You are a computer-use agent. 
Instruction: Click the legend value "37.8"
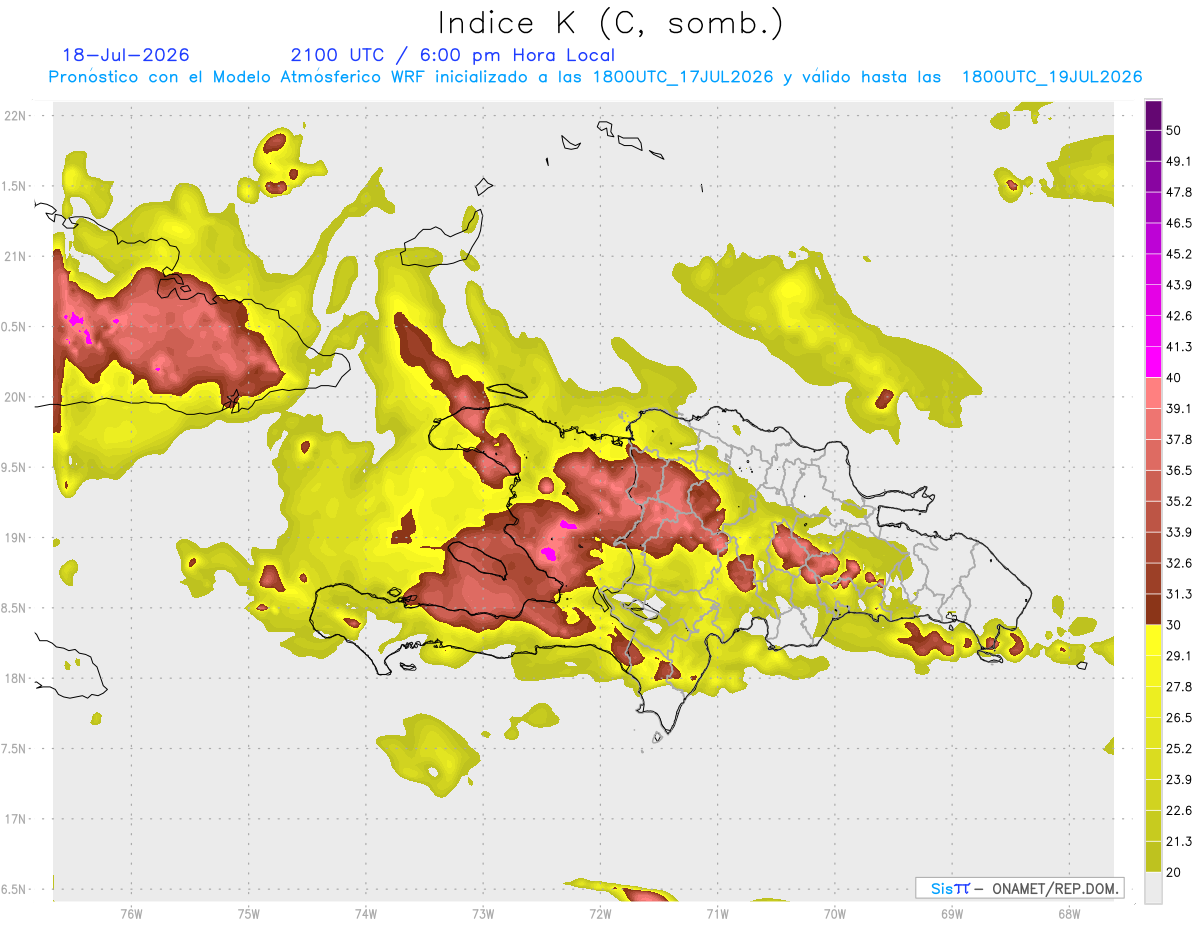tap(1178, 440)
